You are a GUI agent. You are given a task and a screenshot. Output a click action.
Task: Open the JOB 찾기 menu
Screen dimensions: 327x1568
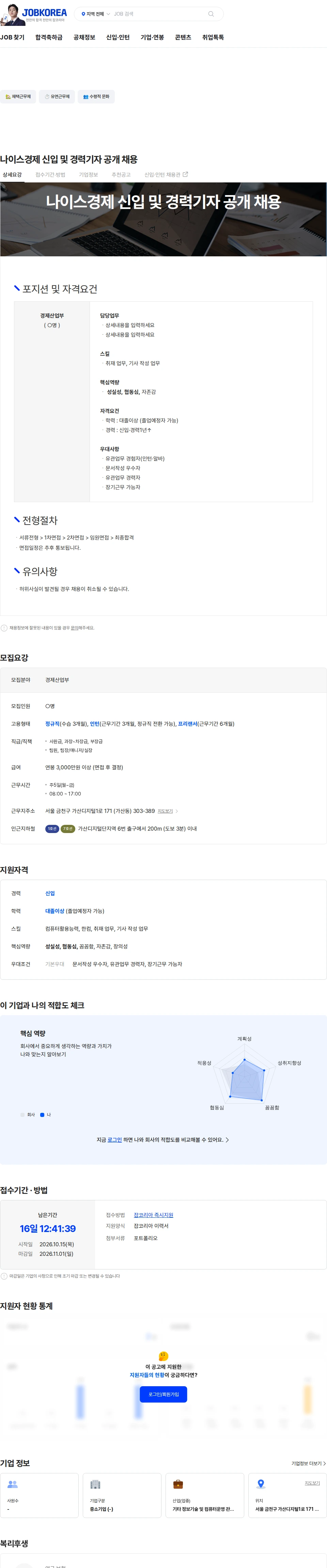pyautogui.click(x=12, y=37)
